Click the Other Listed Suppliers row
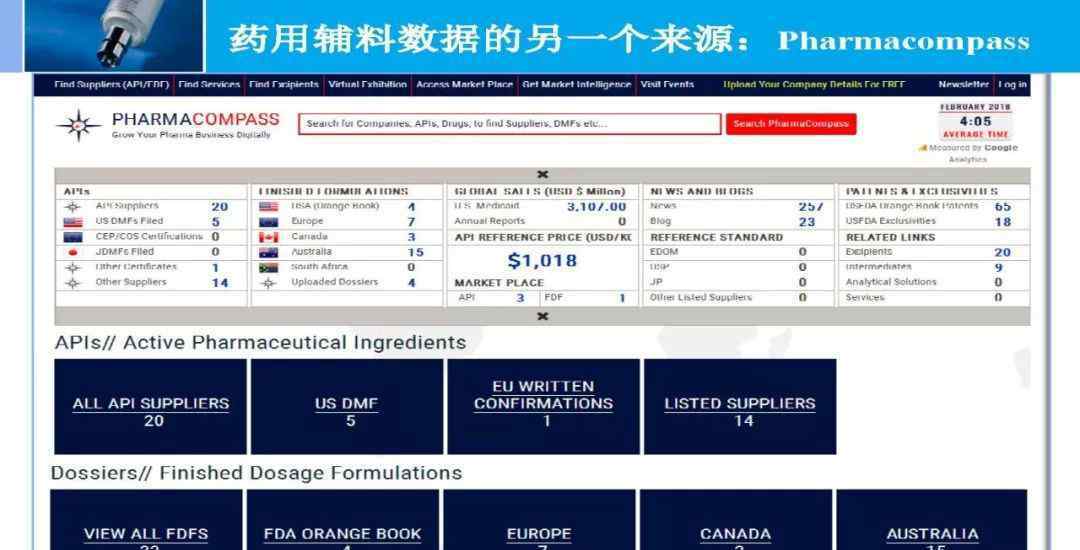This screenshot has width=1080, height=550. tap(740, 298)
